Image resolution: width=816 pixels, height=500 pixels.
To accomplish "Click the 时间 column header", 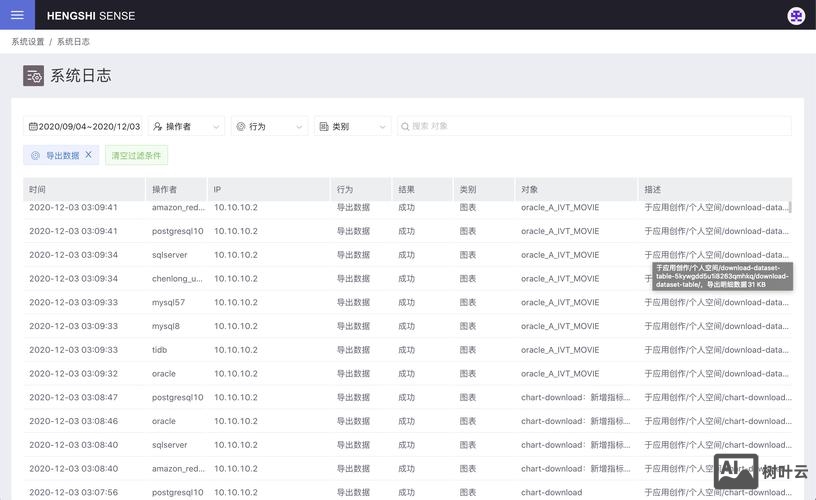I will 38,189.
